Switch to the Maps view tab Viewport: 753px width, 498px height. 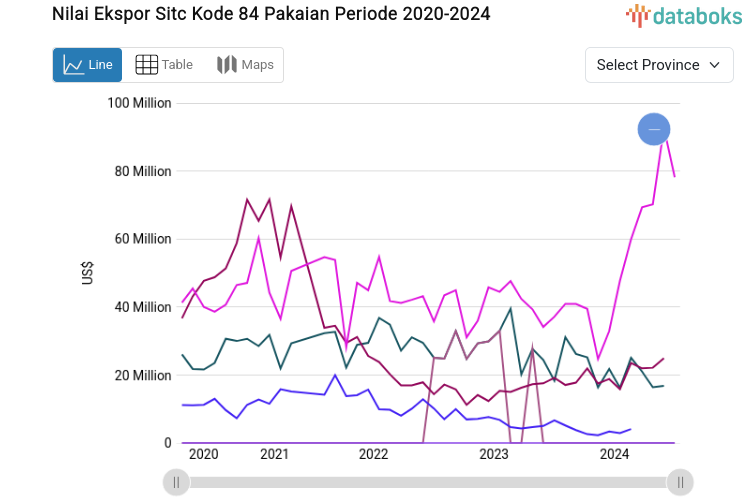point(245,65)
